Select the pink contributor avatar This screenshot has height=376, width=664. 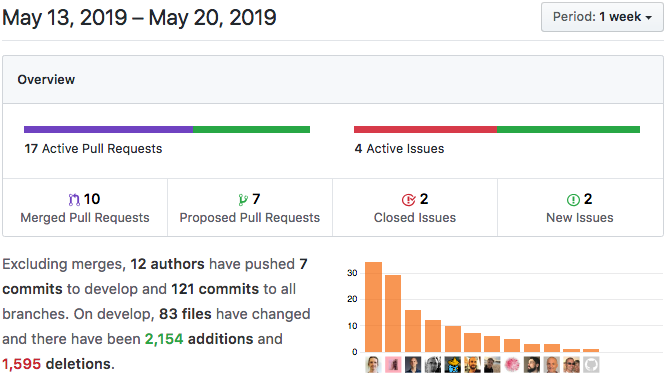393,365
